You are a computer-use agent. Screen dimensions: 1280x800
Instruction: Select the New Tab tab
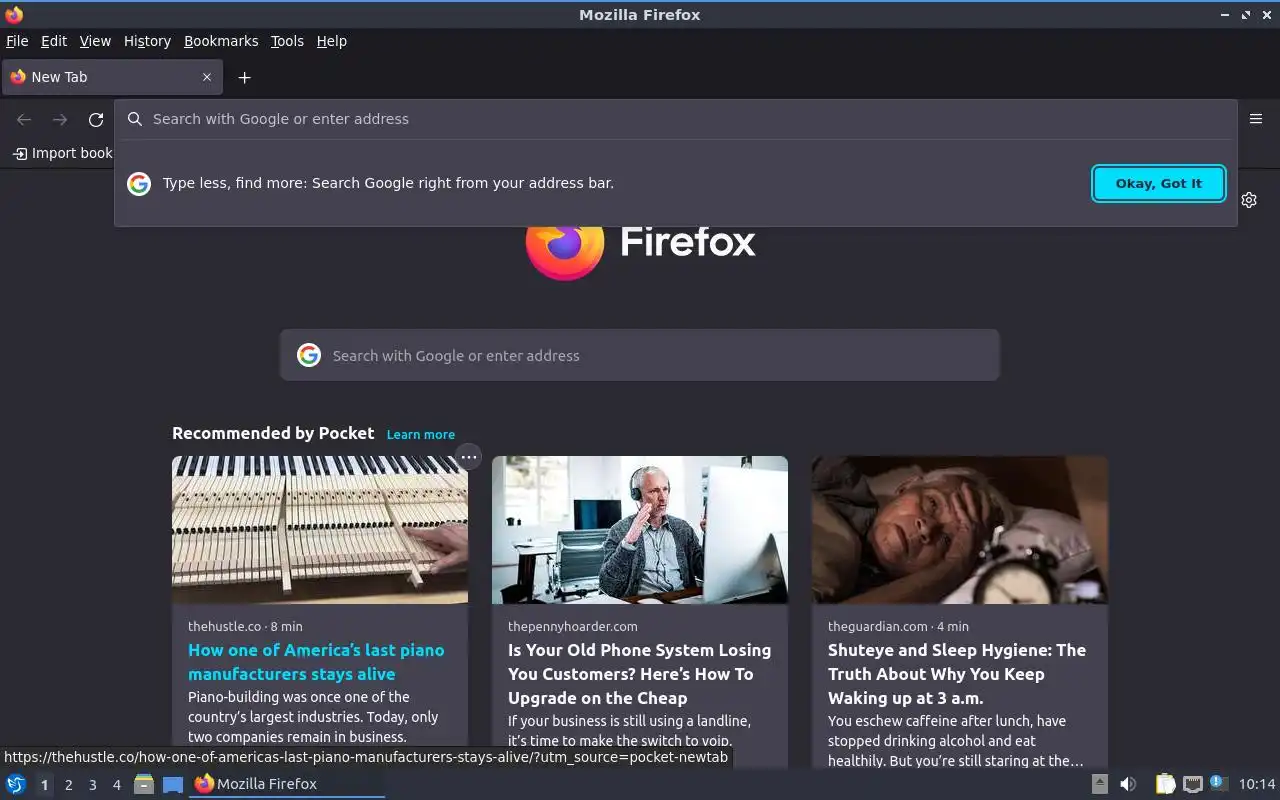point(111,77)
